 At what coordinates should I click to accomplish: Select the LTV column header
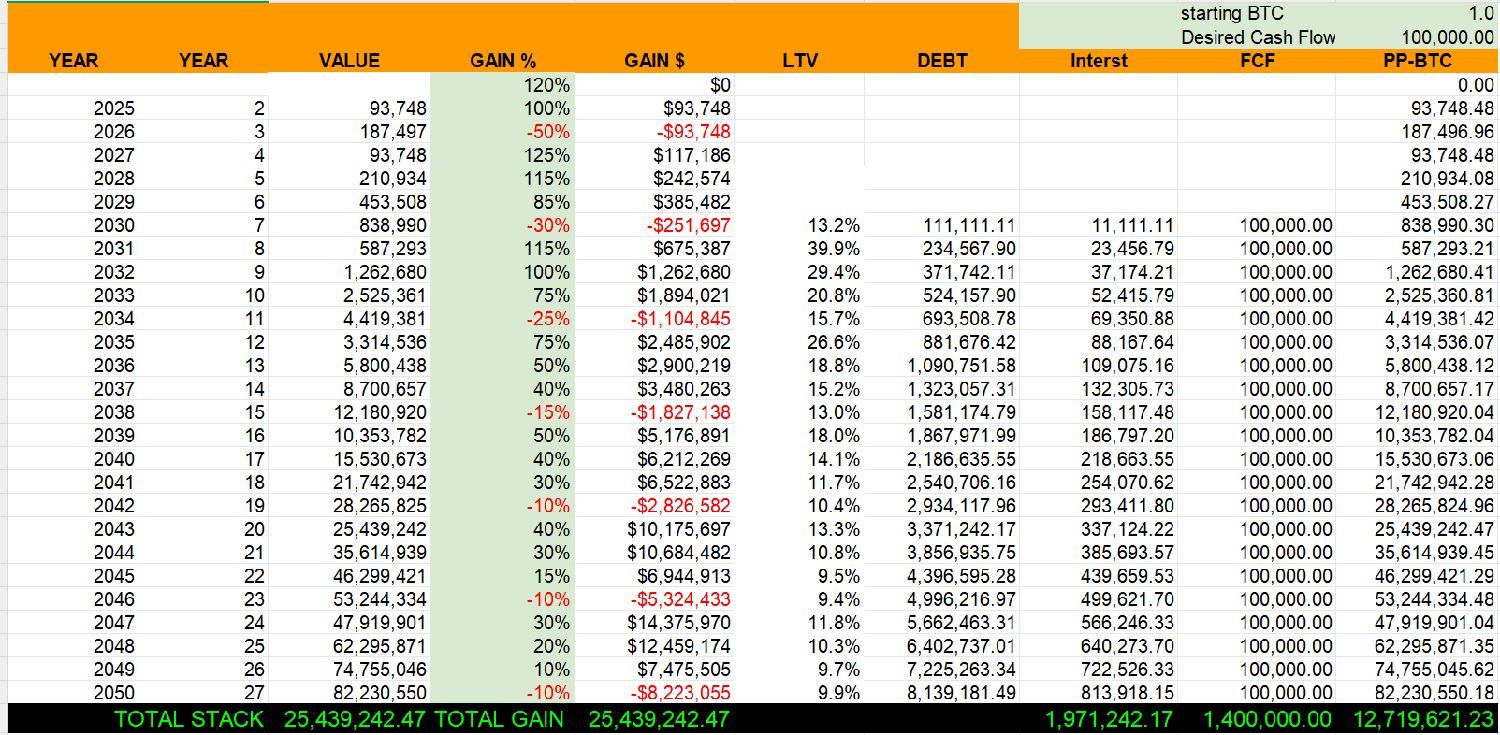tap(800, 61)
